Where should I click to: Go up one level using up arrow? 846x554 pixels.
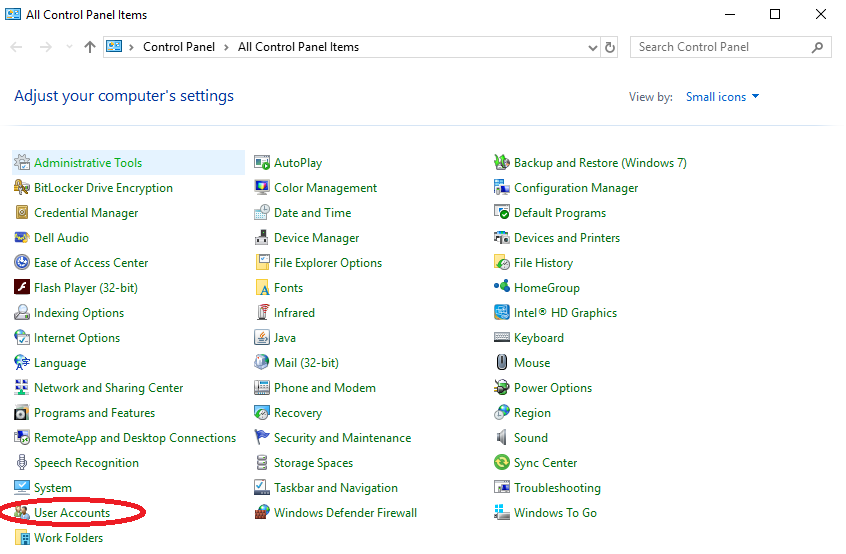(x=90, y=47)
